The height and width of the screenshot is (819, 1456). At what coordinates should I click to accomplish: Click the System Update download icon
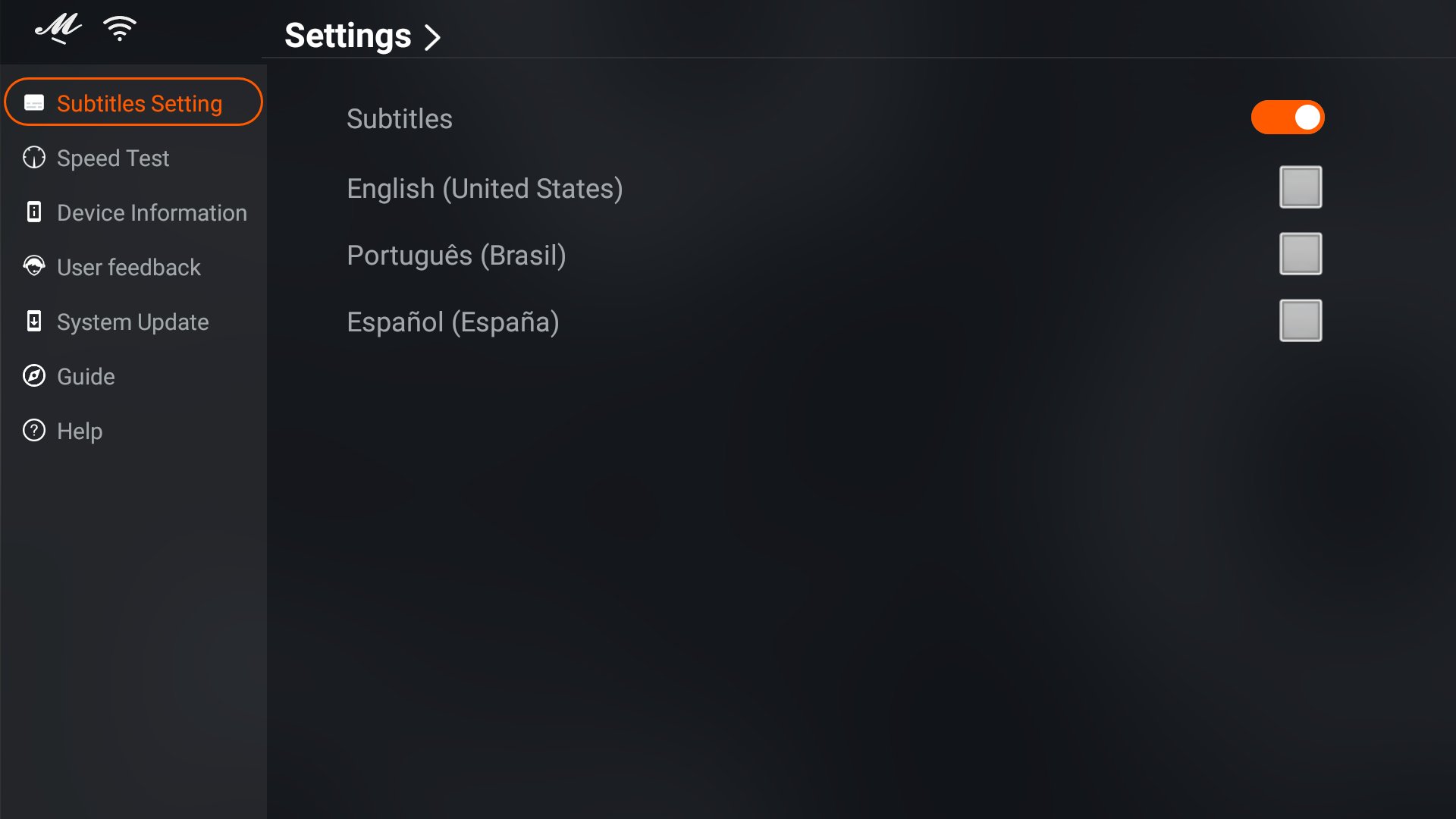coord(34,322)
